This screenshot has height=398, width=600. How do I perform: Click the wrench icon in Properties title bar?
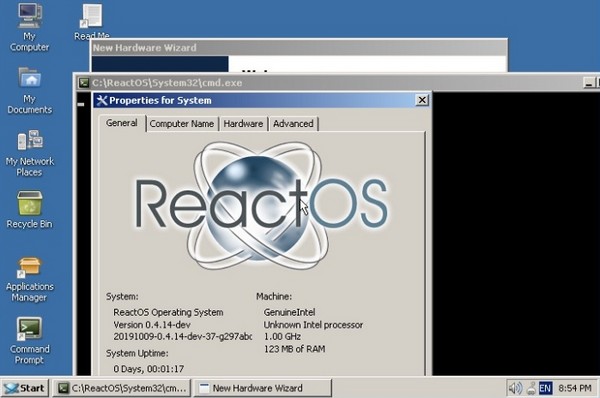click(x=102, y=100)
